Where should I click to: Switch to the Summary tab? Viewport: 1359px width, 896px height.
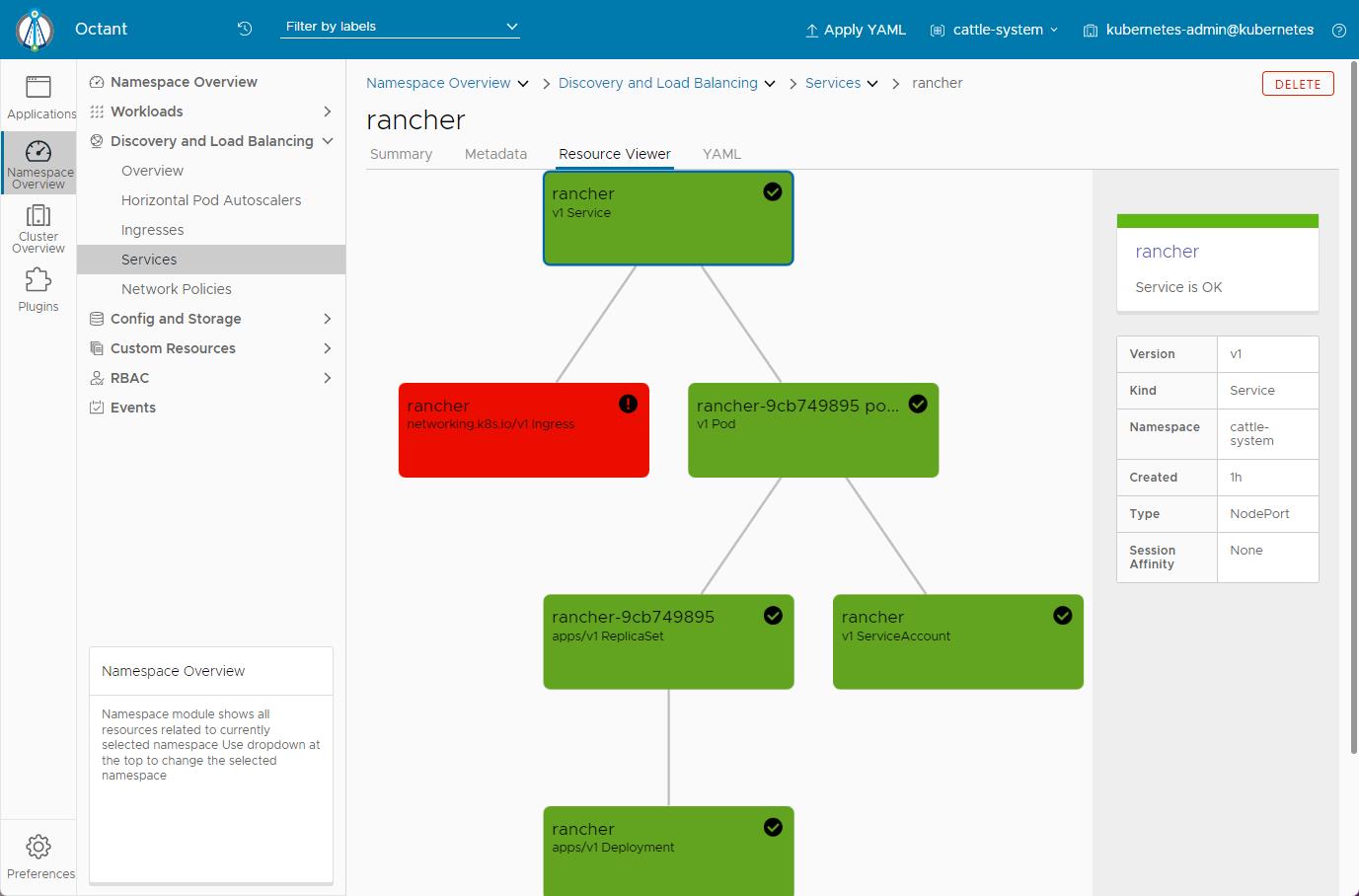coord(401,154)
